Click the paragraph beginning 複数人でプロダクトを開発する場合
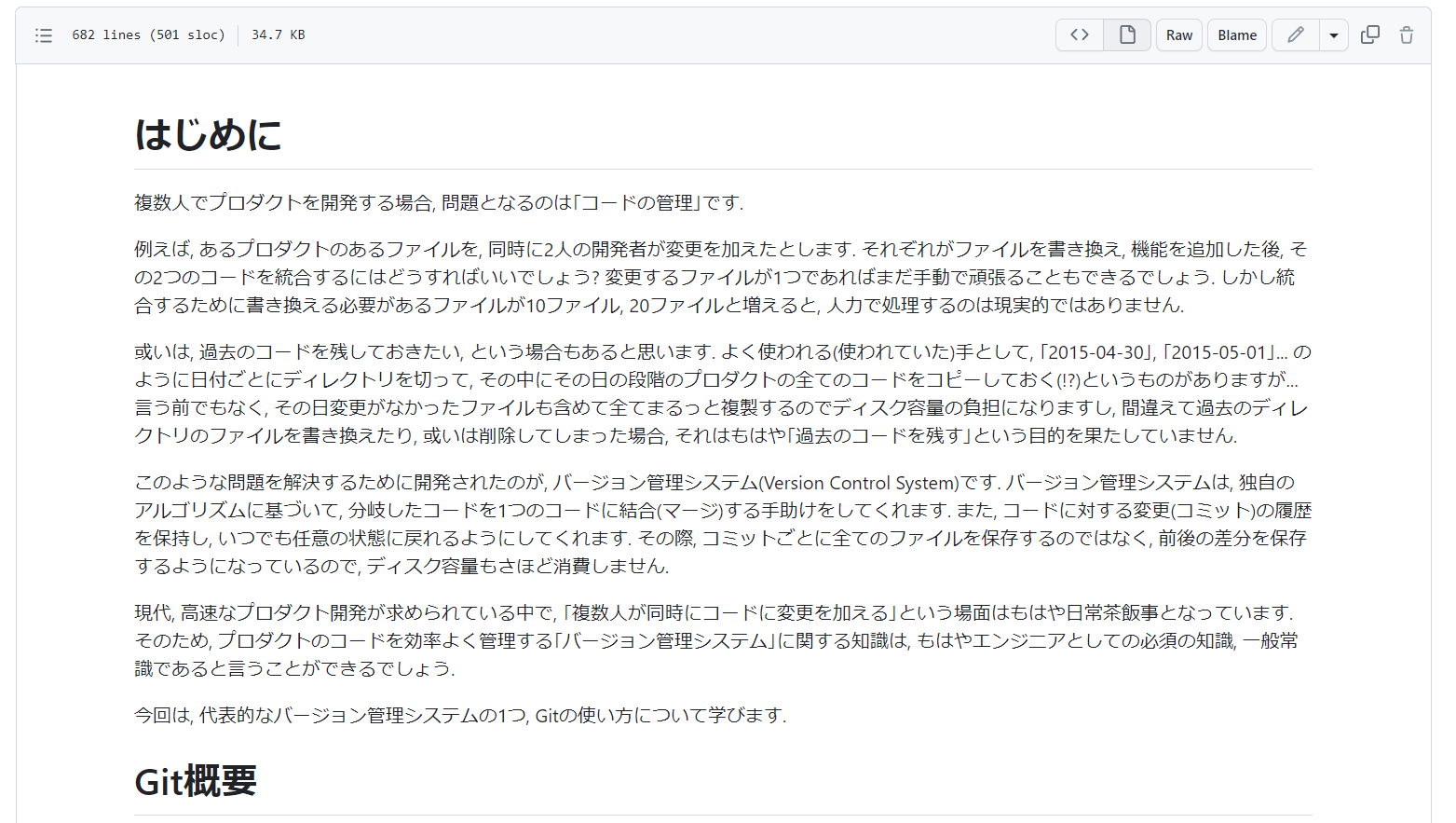Image resolution: width=1456 pixels, height=823 pixels. coord(439,202)
